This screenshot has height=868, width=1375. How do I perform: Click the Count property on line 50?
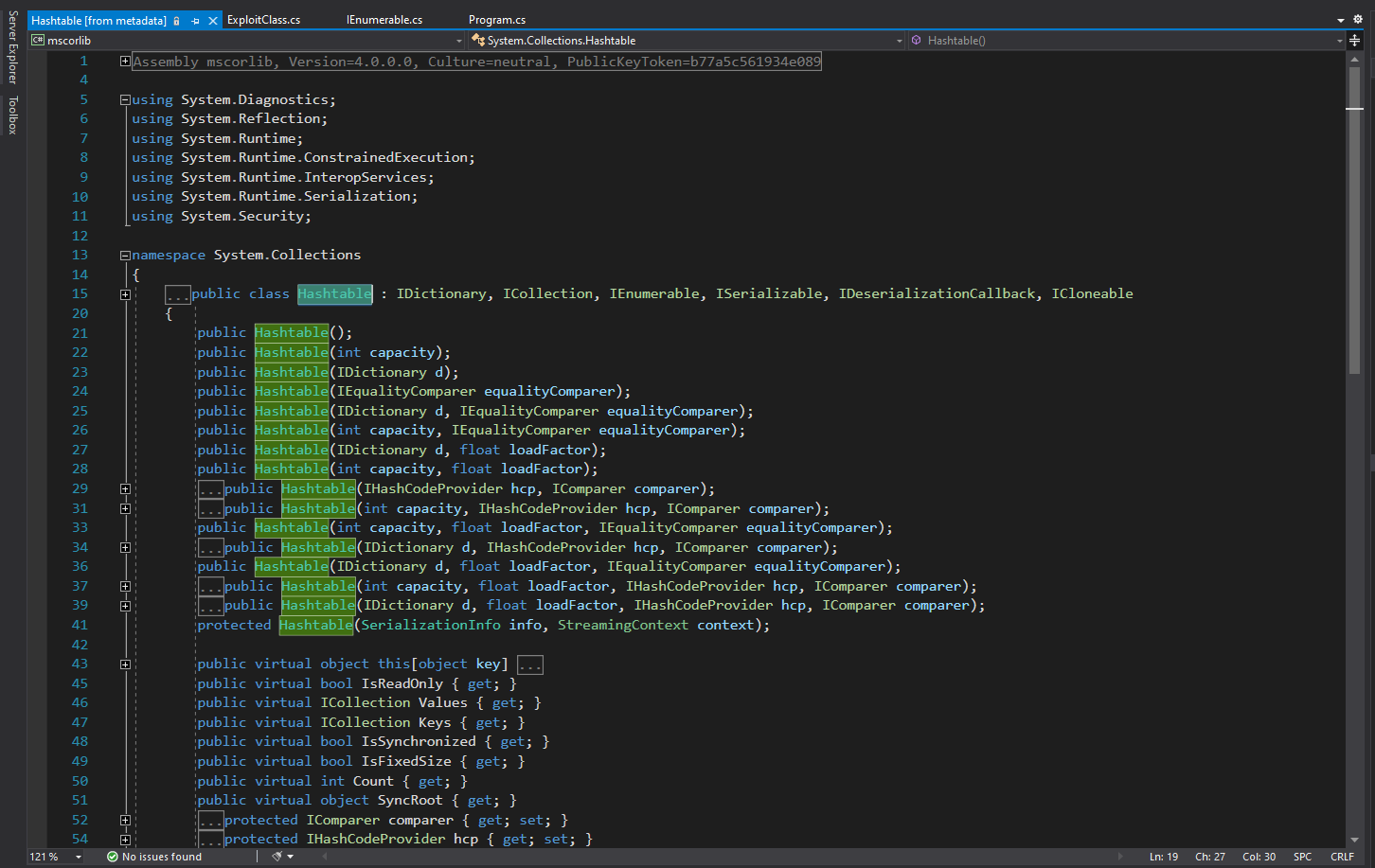click(373, 781)
